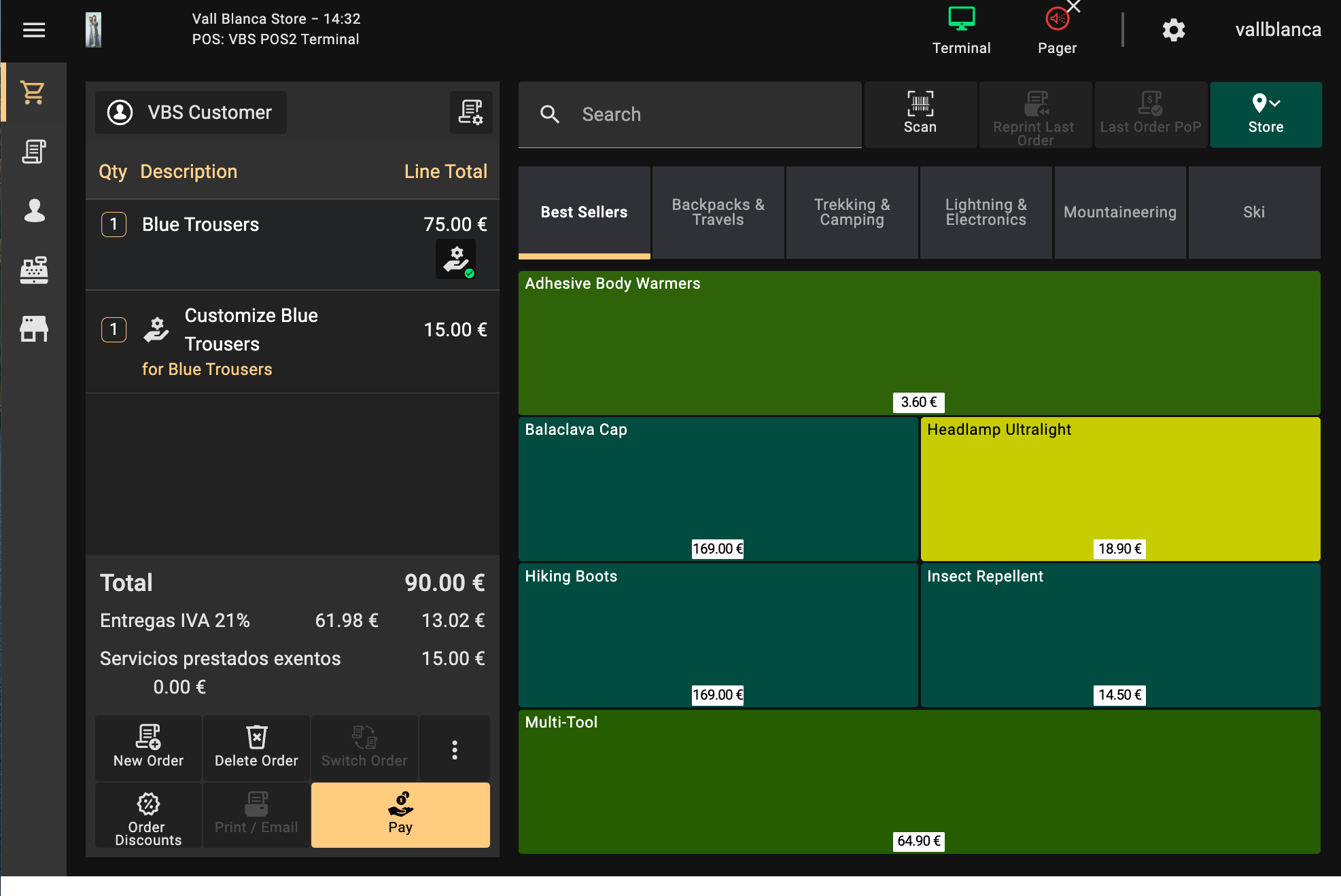Click the Scan barcode button
The image size is (1341, 896).
click(920, 114)
